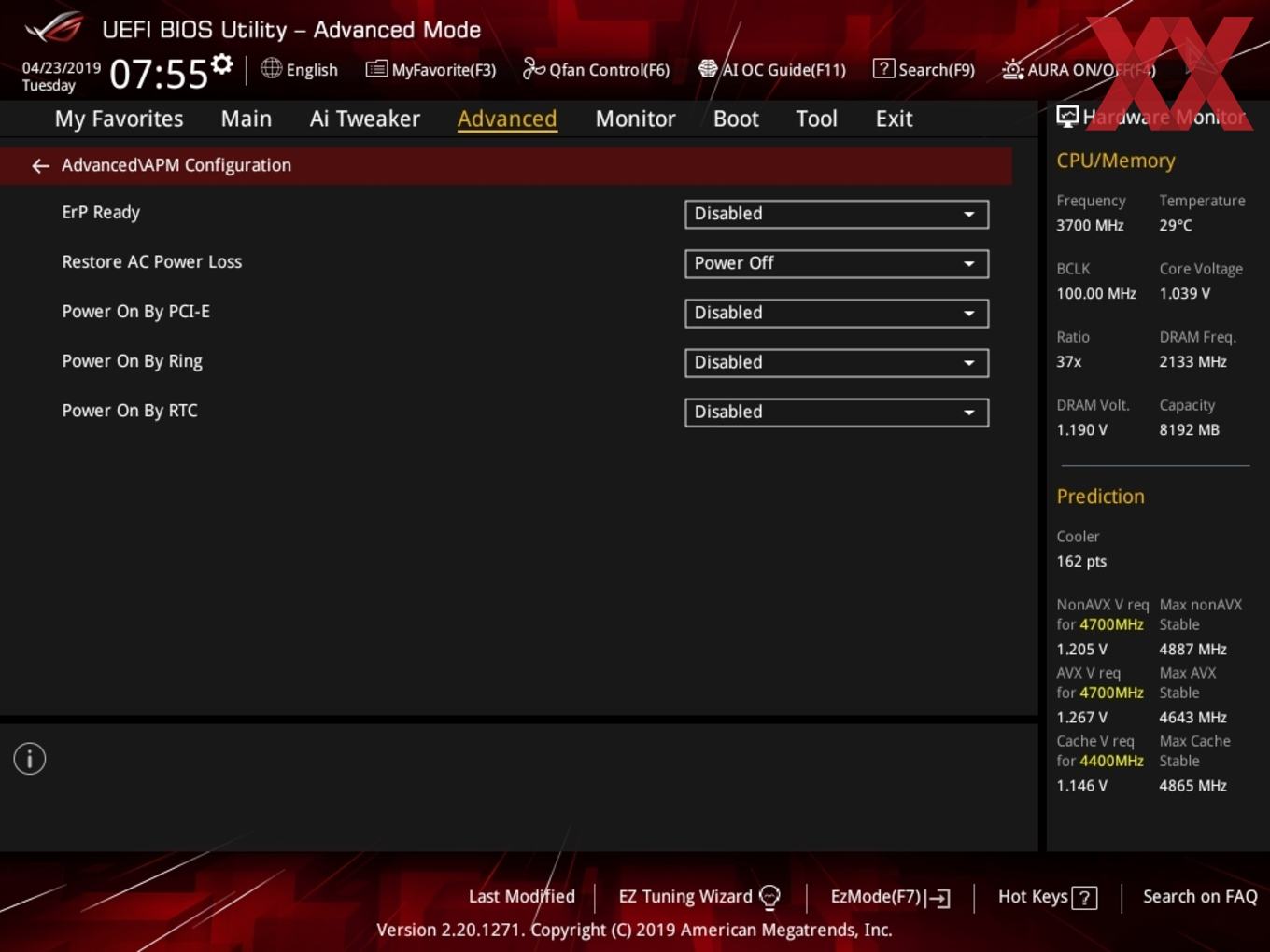Click 3700 MHz frequency value
The width and height of the screenshot is (1270, 952).
tap(1090, 225)
